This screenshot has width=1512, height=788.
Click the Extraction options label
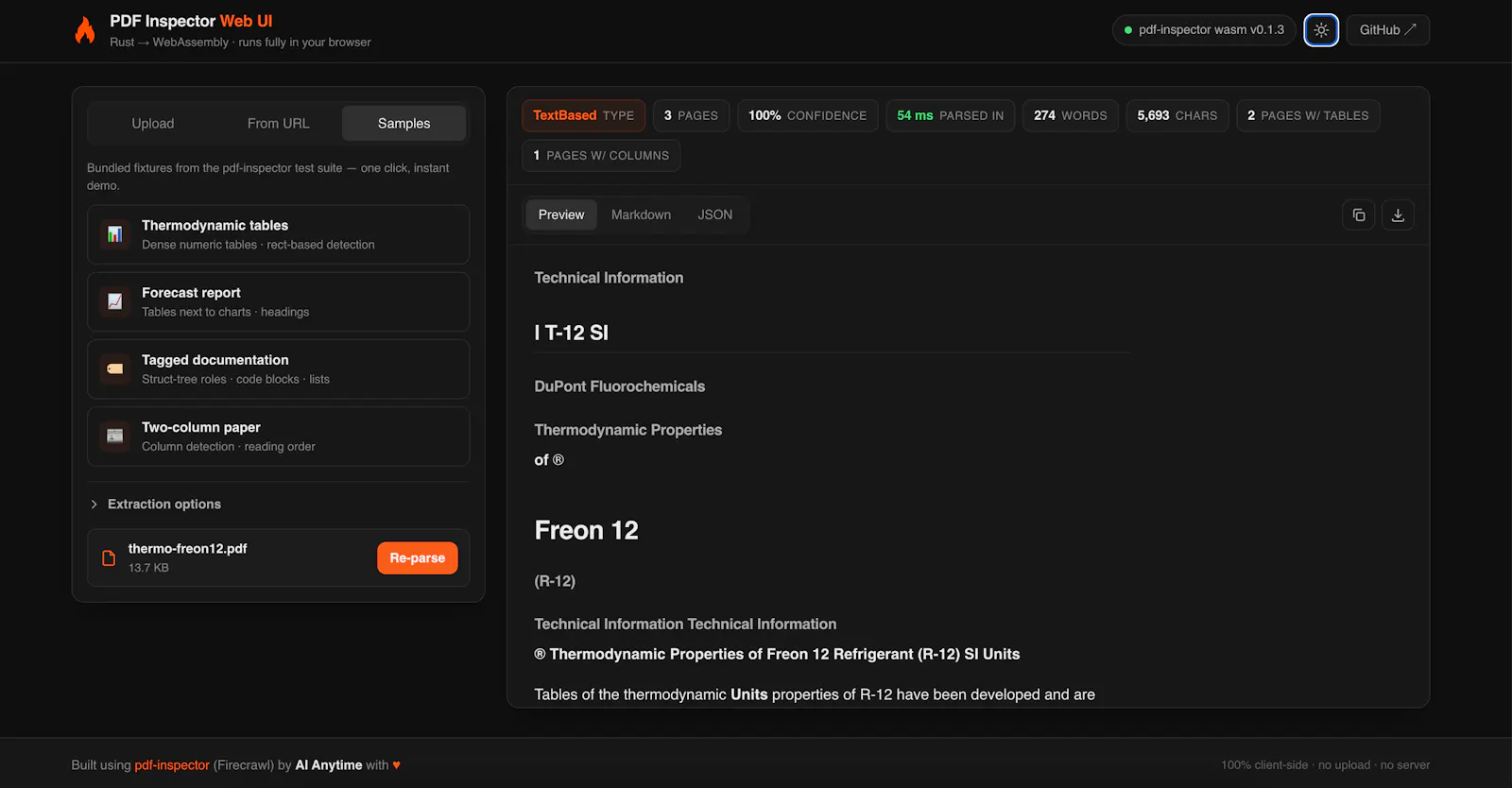(x=164, y=505)
